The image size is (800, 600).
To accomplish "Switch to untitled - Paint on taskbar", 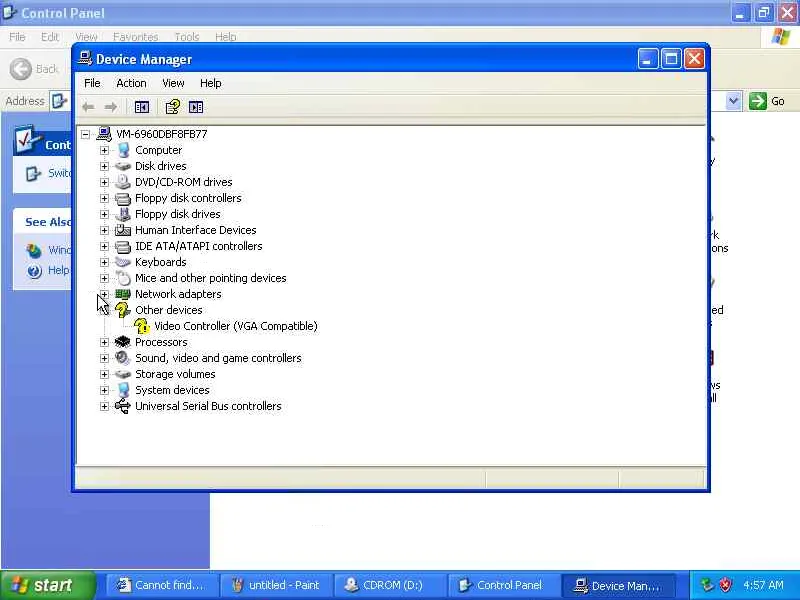I will 277,585.
